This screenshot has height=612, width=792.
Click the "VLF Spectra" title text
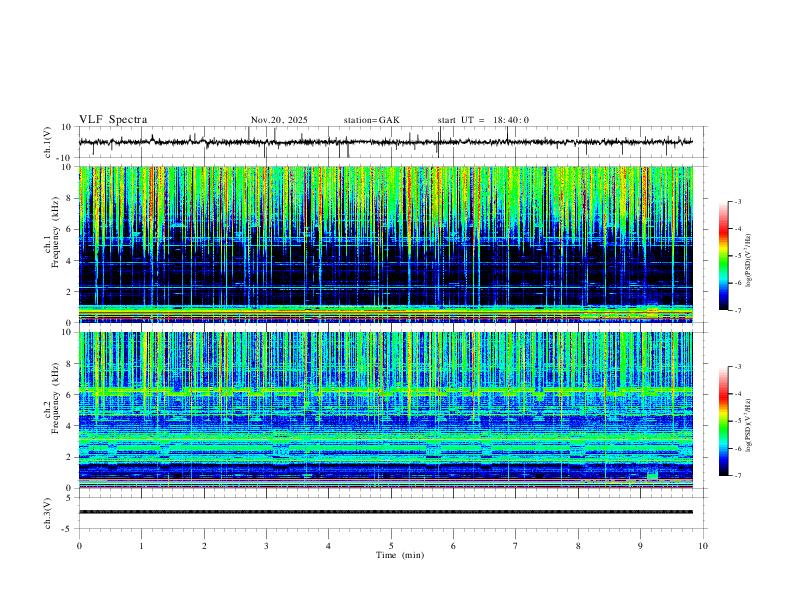(x=113, y=120)
